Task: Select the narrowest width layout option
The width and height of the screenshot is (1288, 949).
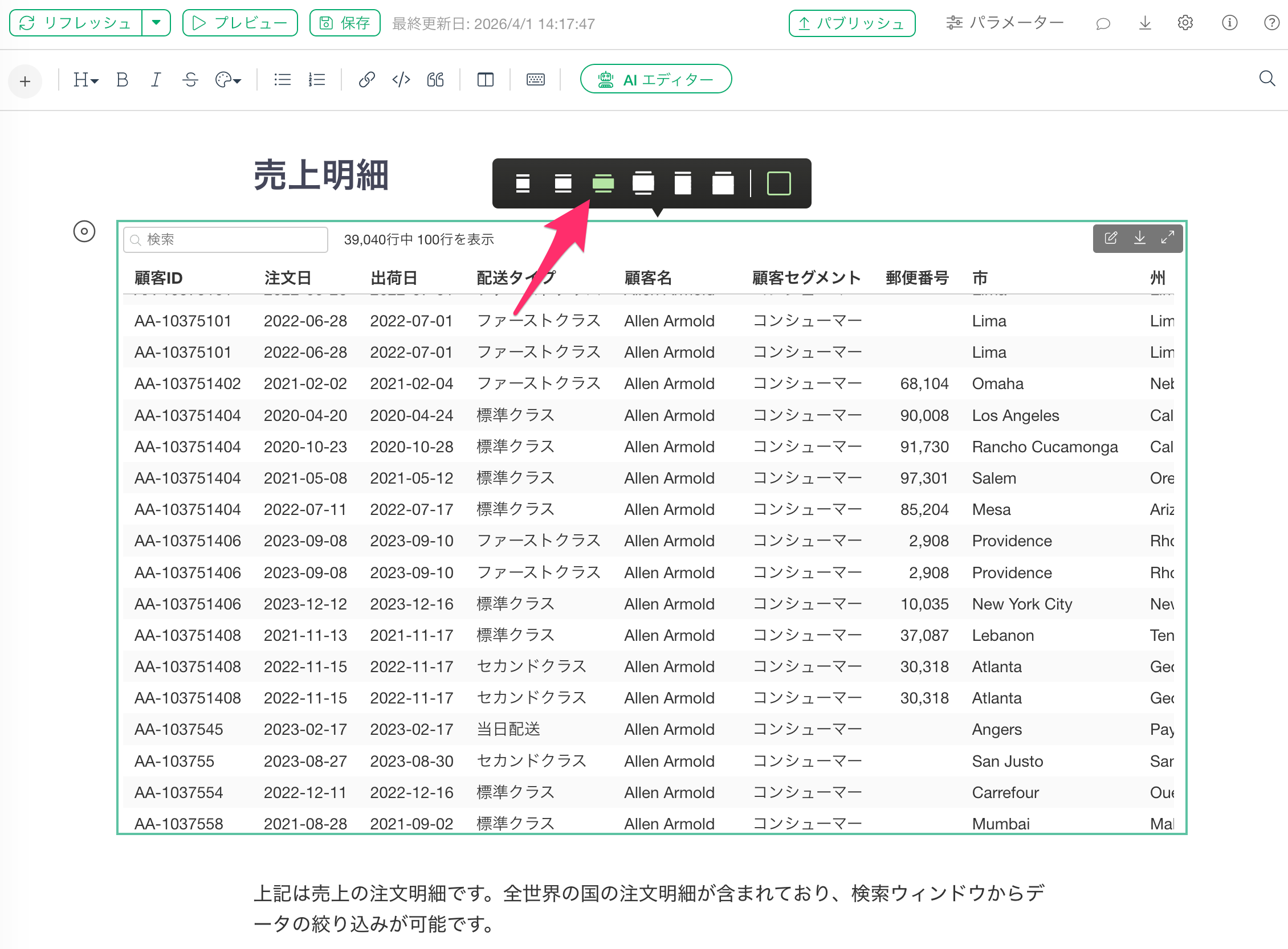Action: tap(523, 183)
